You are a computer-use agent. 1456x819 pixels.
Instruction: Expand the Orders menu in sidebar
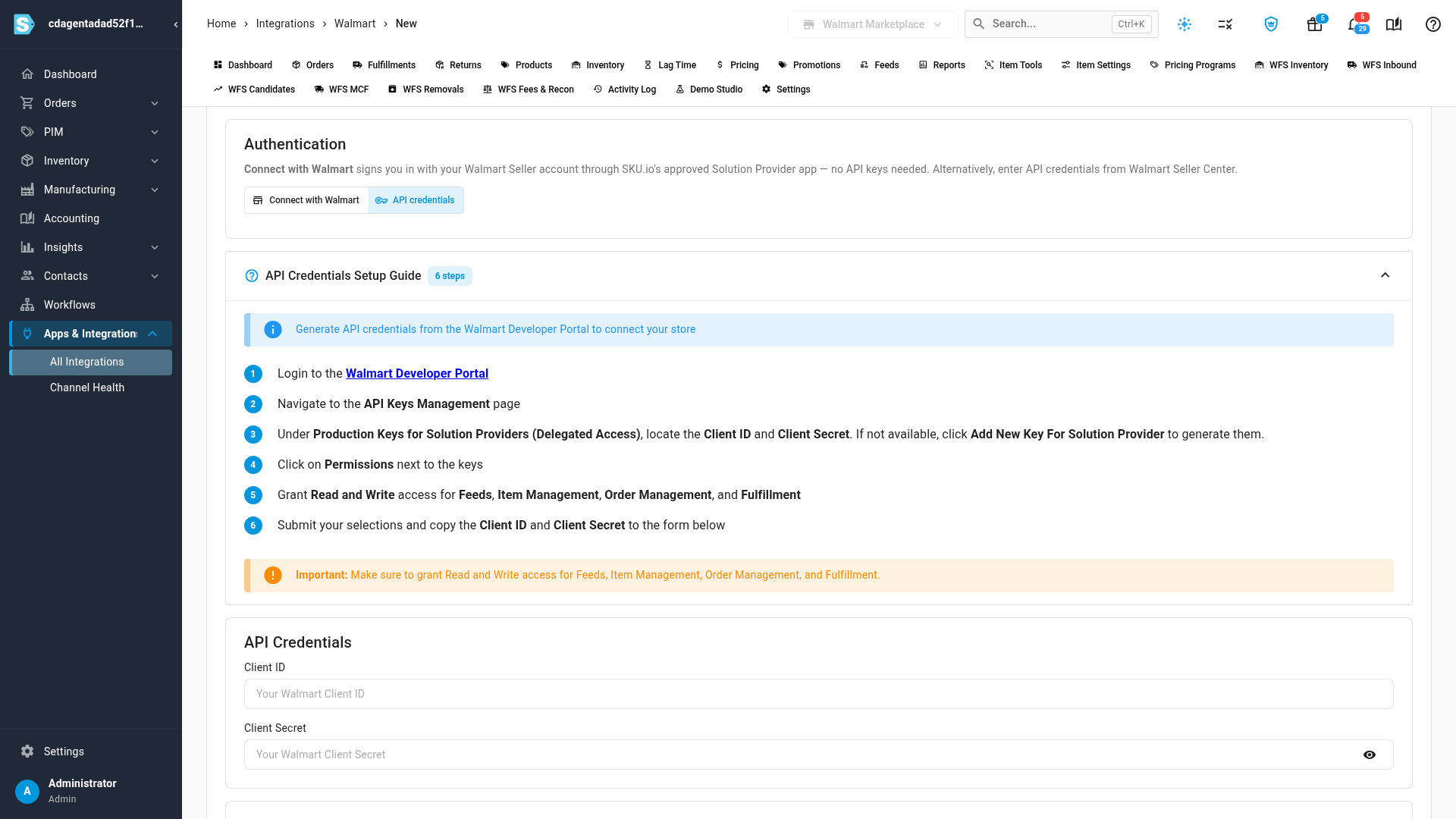pyautogui.click(x=155, y=103)
